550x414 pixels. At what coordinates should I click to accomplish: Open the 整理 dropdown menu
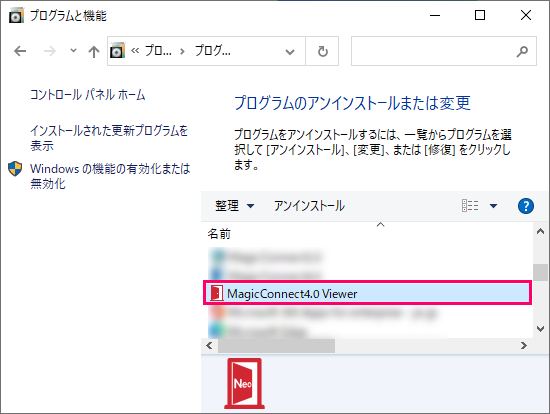click(234, 206)
